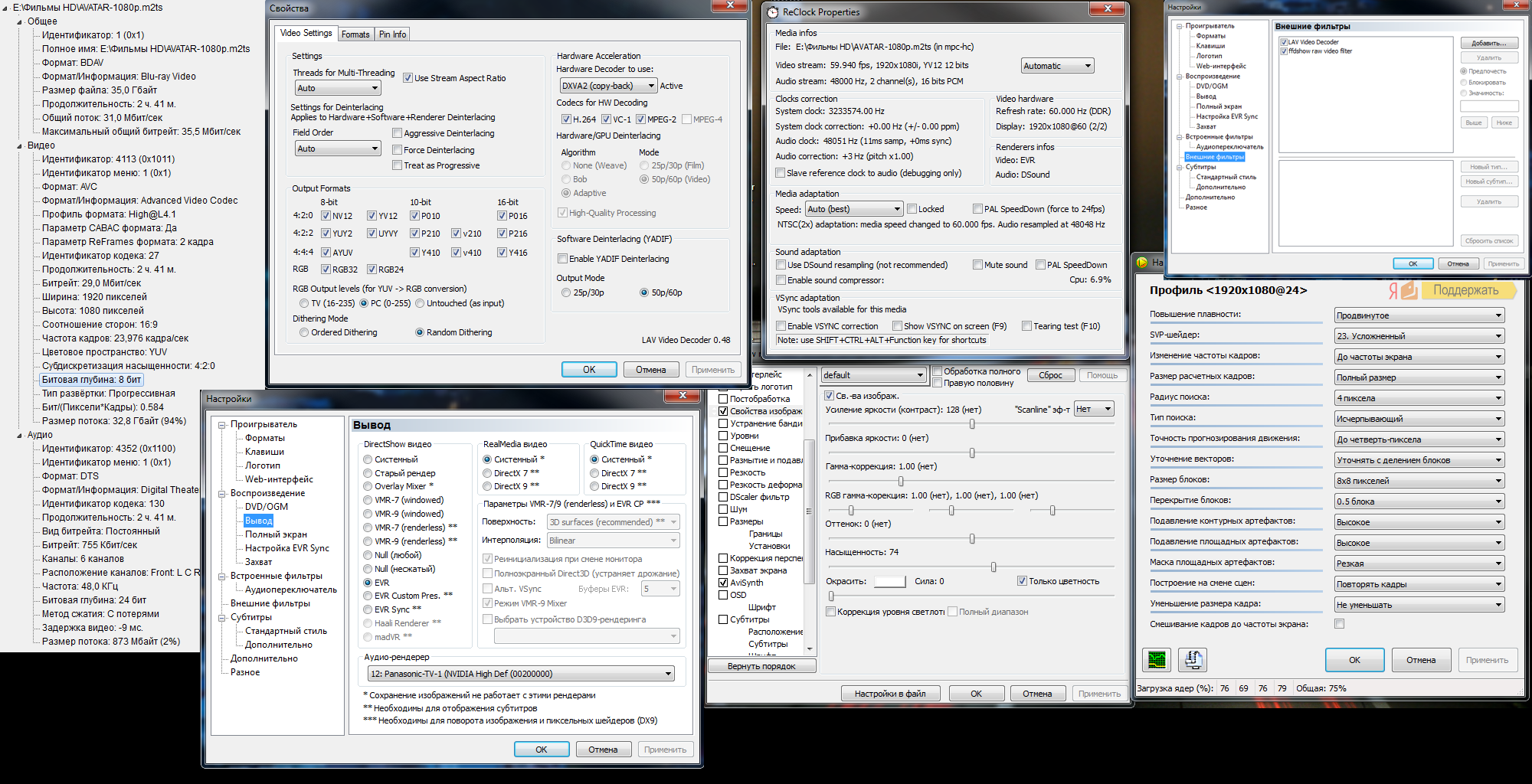Uncheck AviSynth in the ffdshow filter list
1532x784 pixels.
723,583
